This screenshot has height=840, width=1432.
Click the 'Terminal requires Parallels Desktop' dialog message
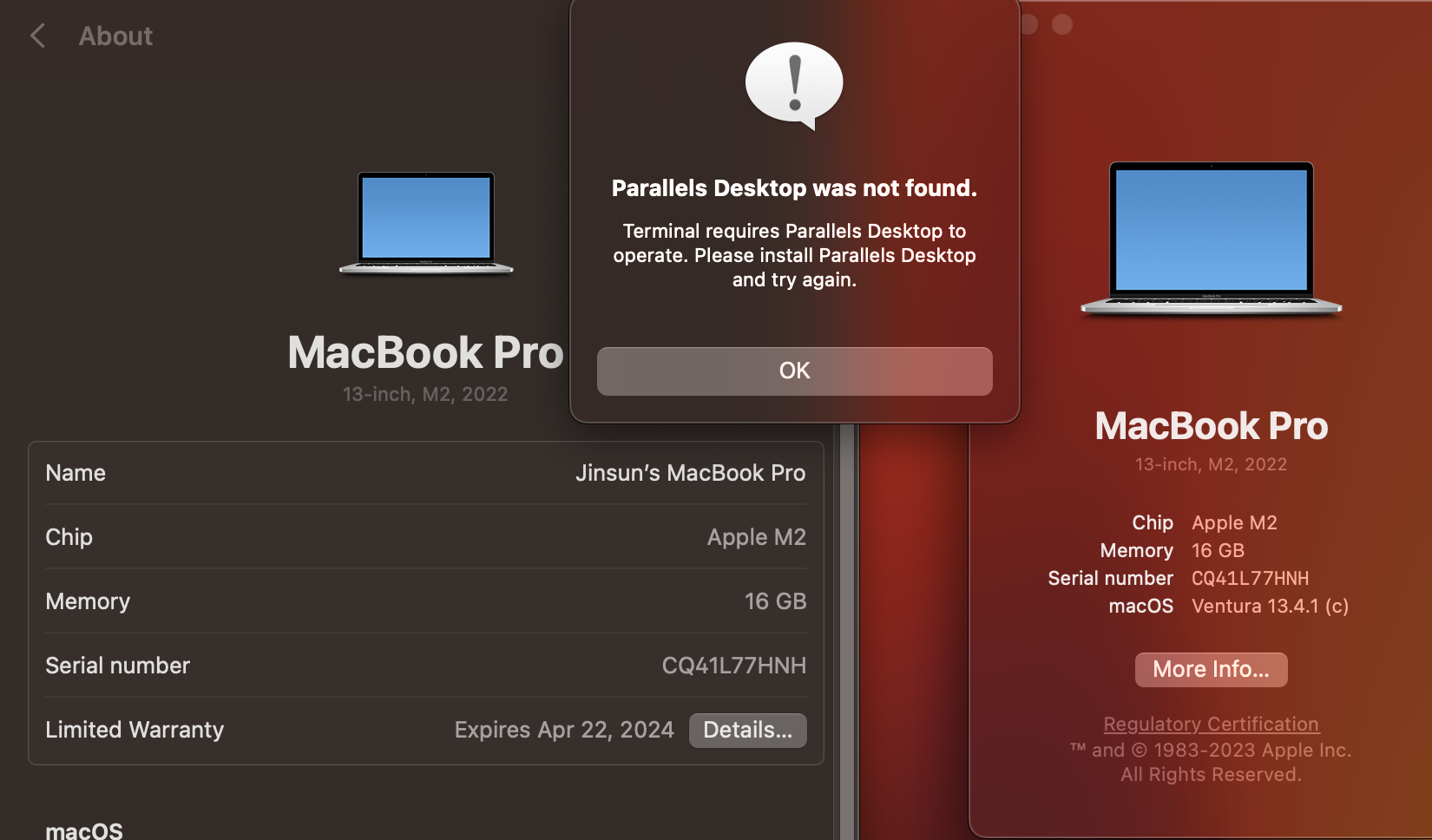click(794, 255)
